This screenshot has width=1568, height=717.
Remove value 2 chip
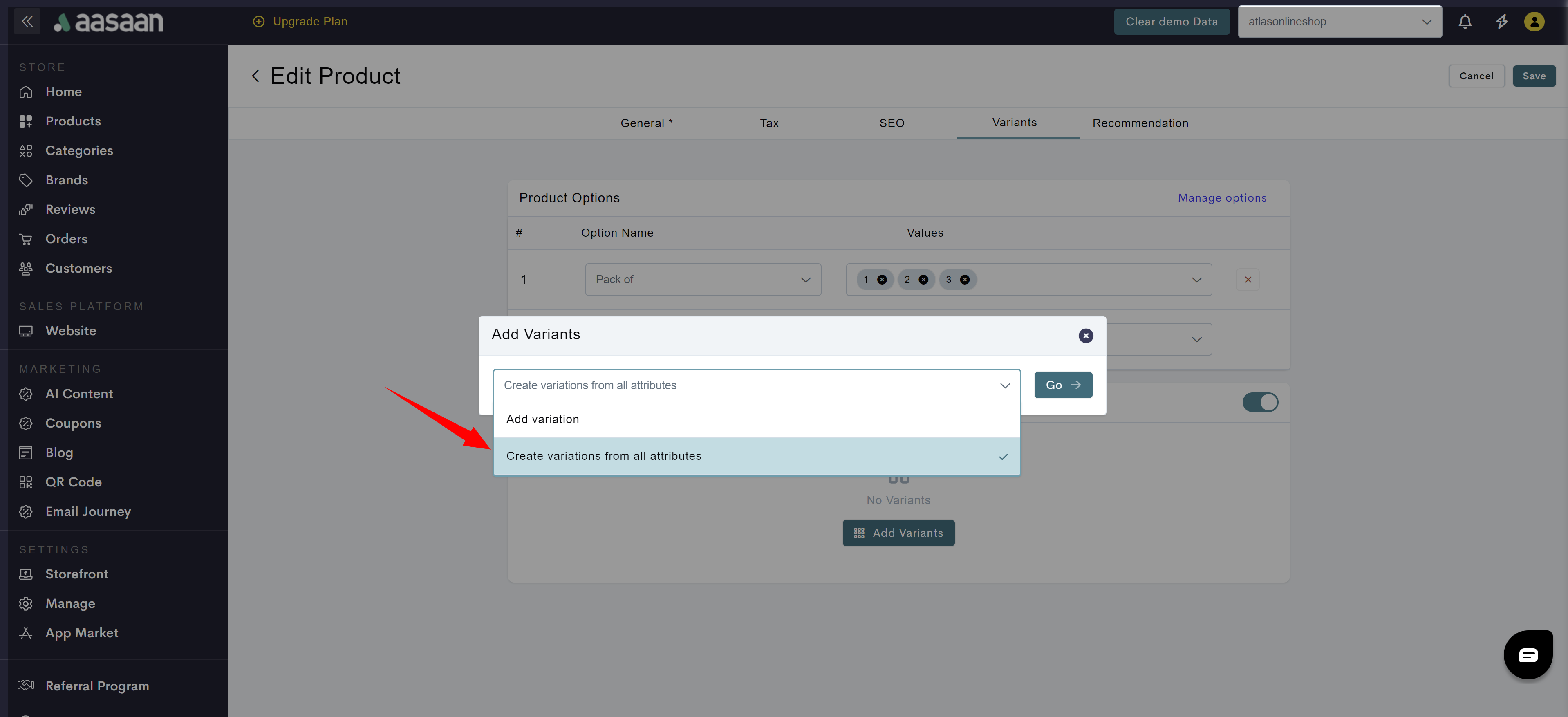tap(923, 279)
